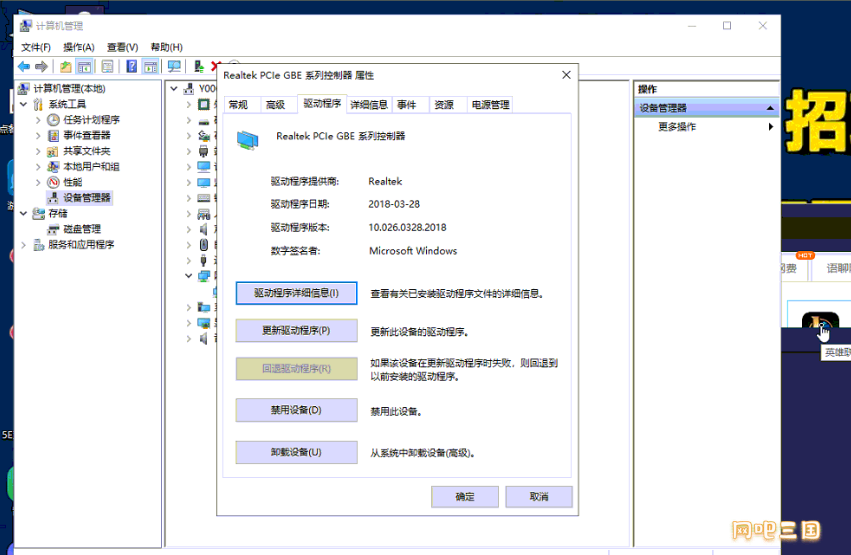Expand the 服务和应用程序 node
The height and width of the screenshot is (555, 851).
23,245
